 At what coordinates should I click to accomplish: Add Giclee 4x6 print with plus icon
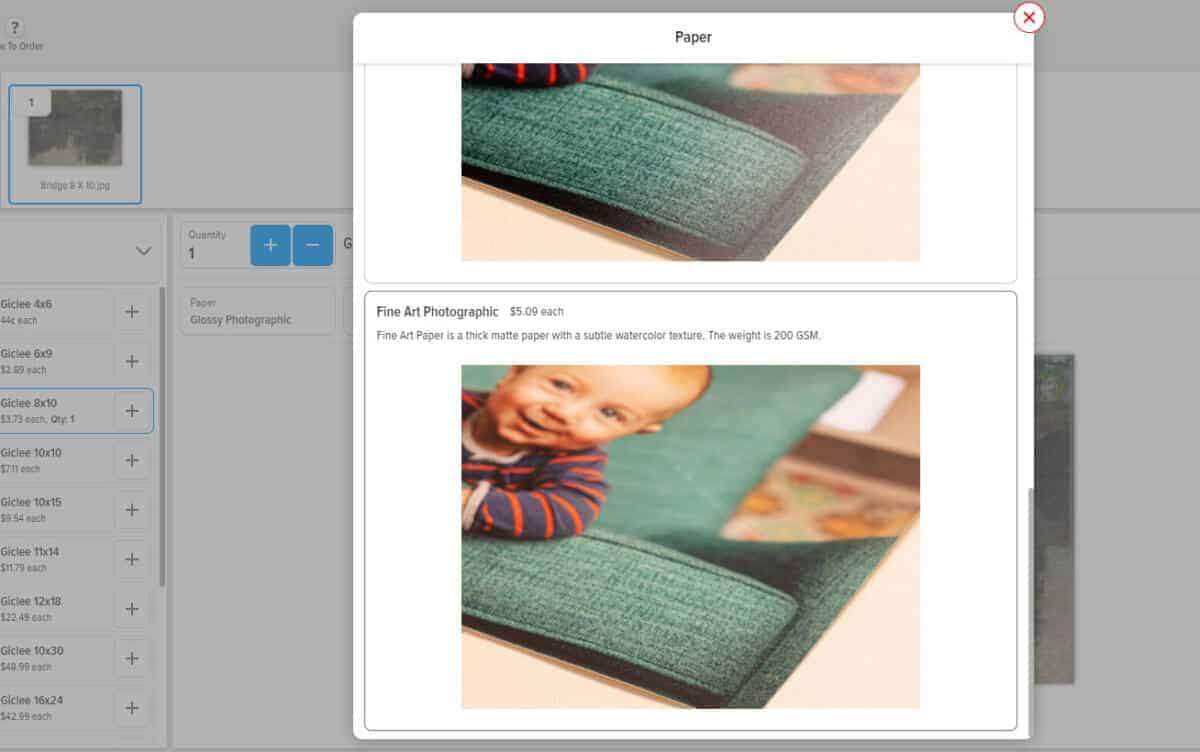[x=132, y=311]
